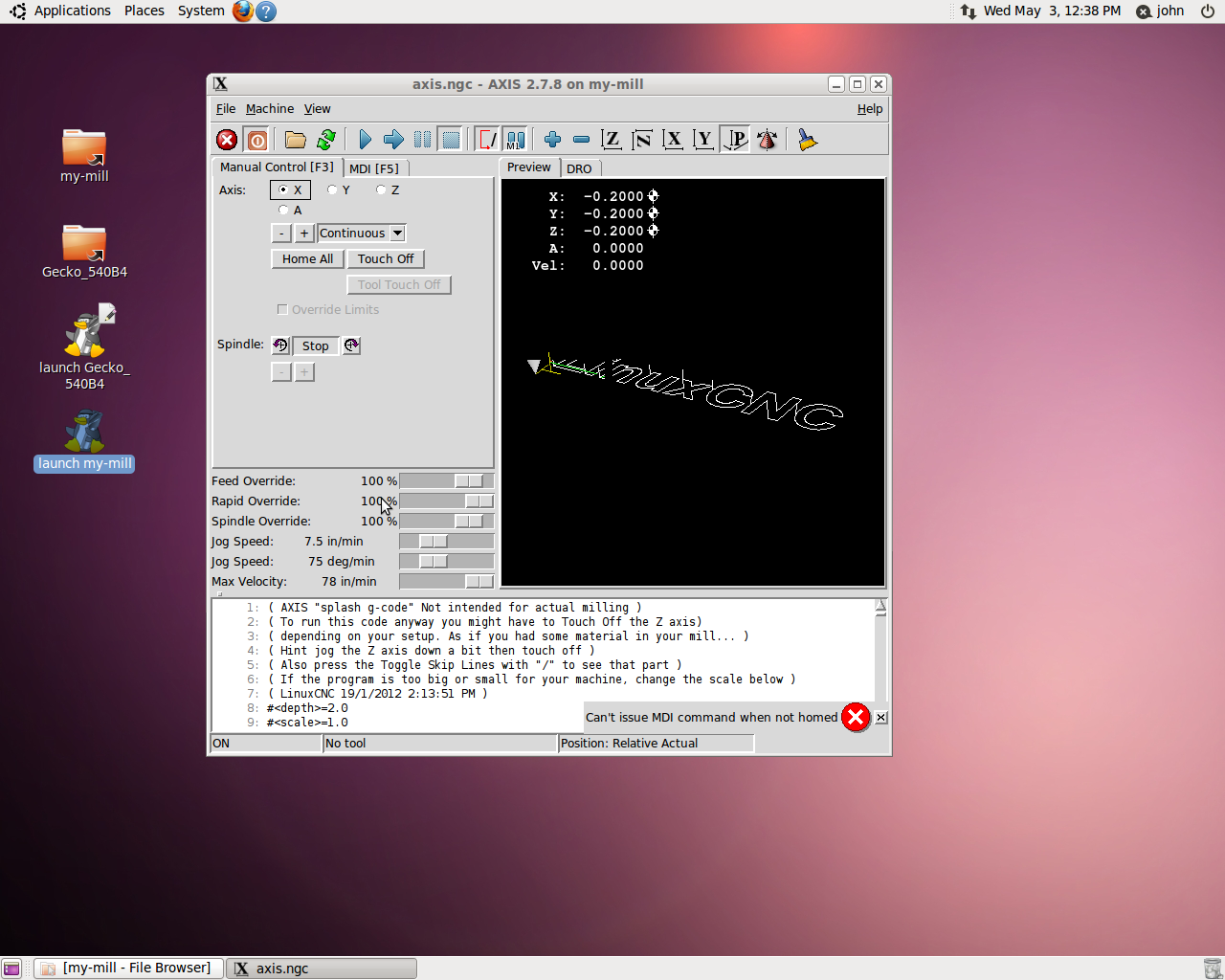This screenshot has height=980, width=1225.
Task: Select the Y axis radio button
Action: [332, 189]
